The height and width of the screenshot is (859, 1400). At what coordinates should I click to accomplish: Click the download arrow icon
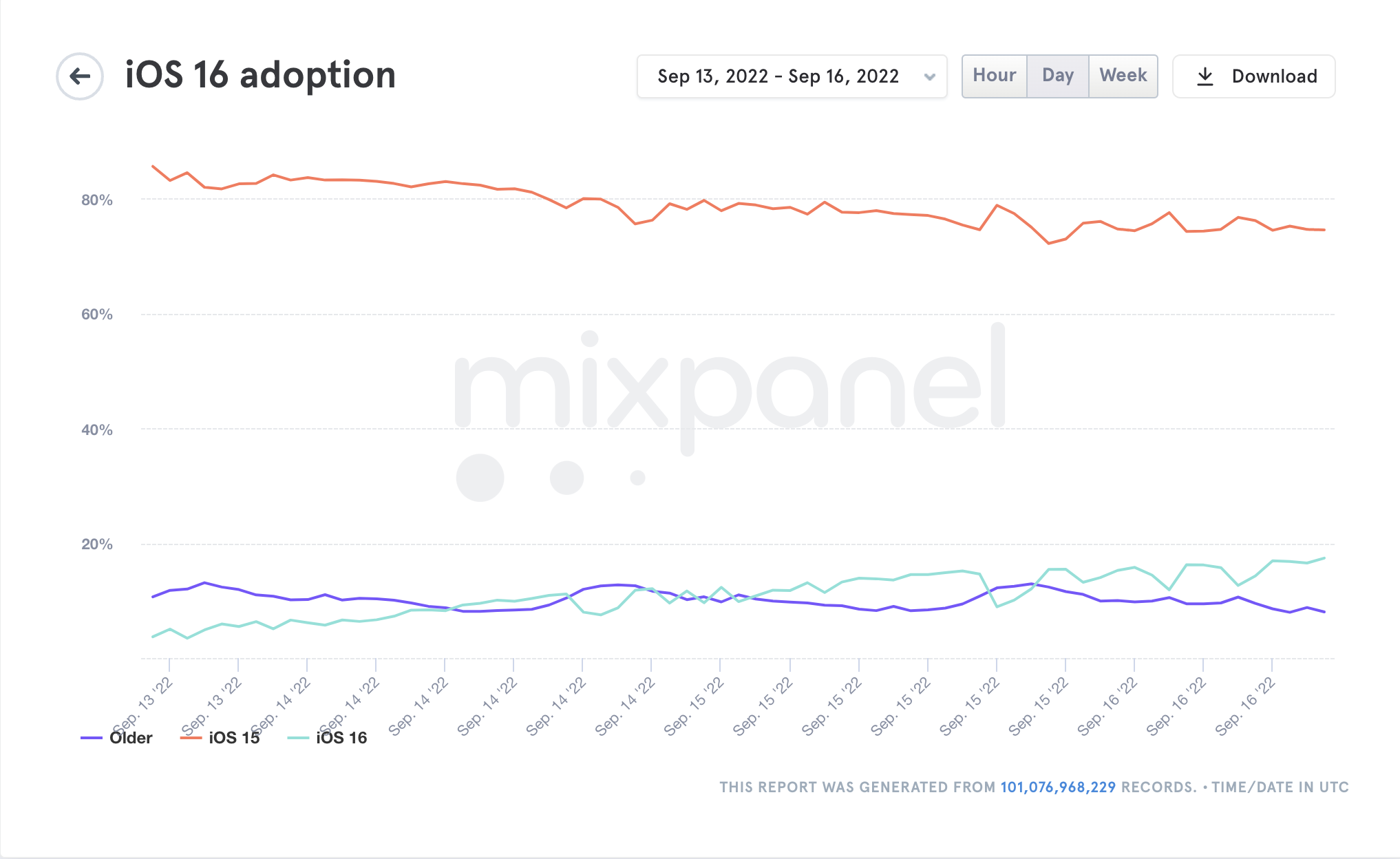[1205, 76]
